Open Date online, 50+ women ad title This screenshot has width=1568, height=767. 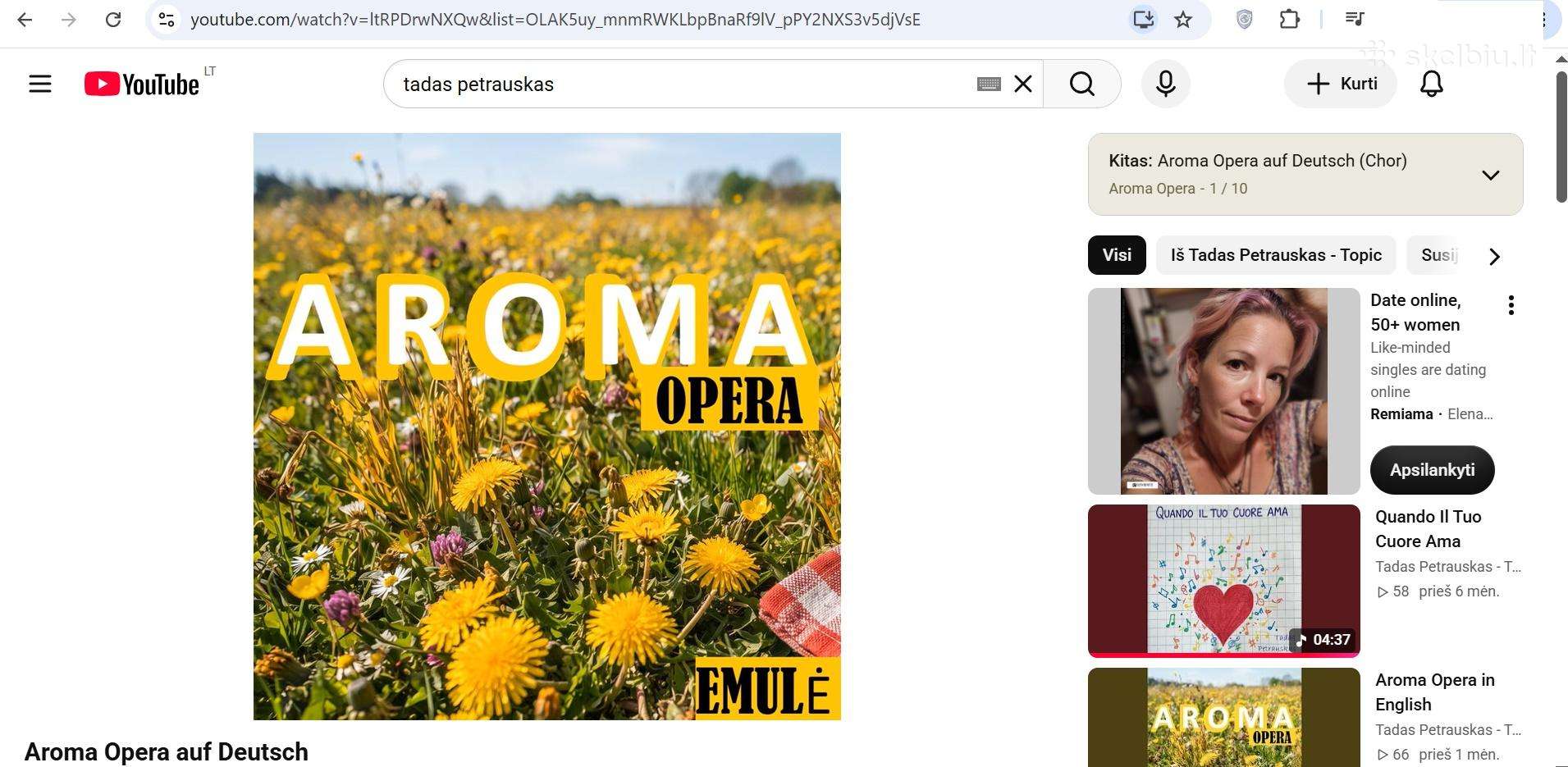1415,313
